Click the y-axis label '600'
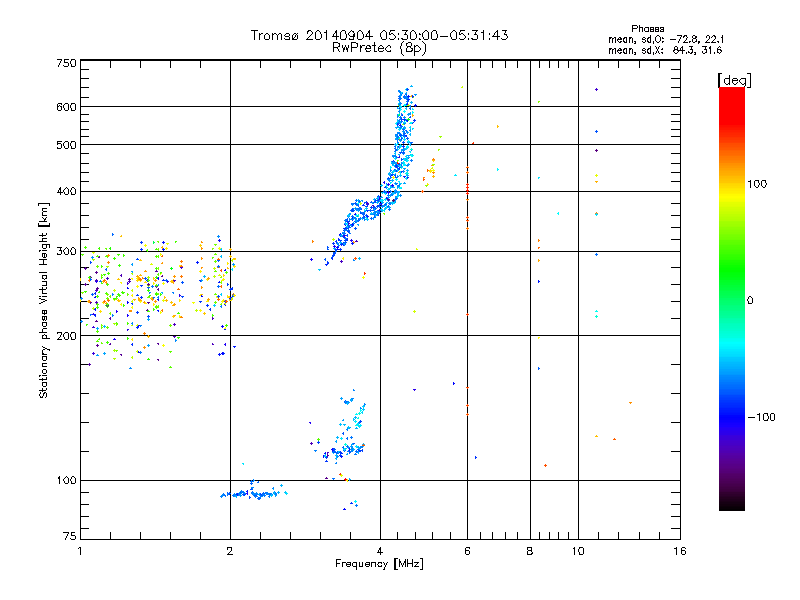Screen dimensions: 800x600 pos(66,107)
